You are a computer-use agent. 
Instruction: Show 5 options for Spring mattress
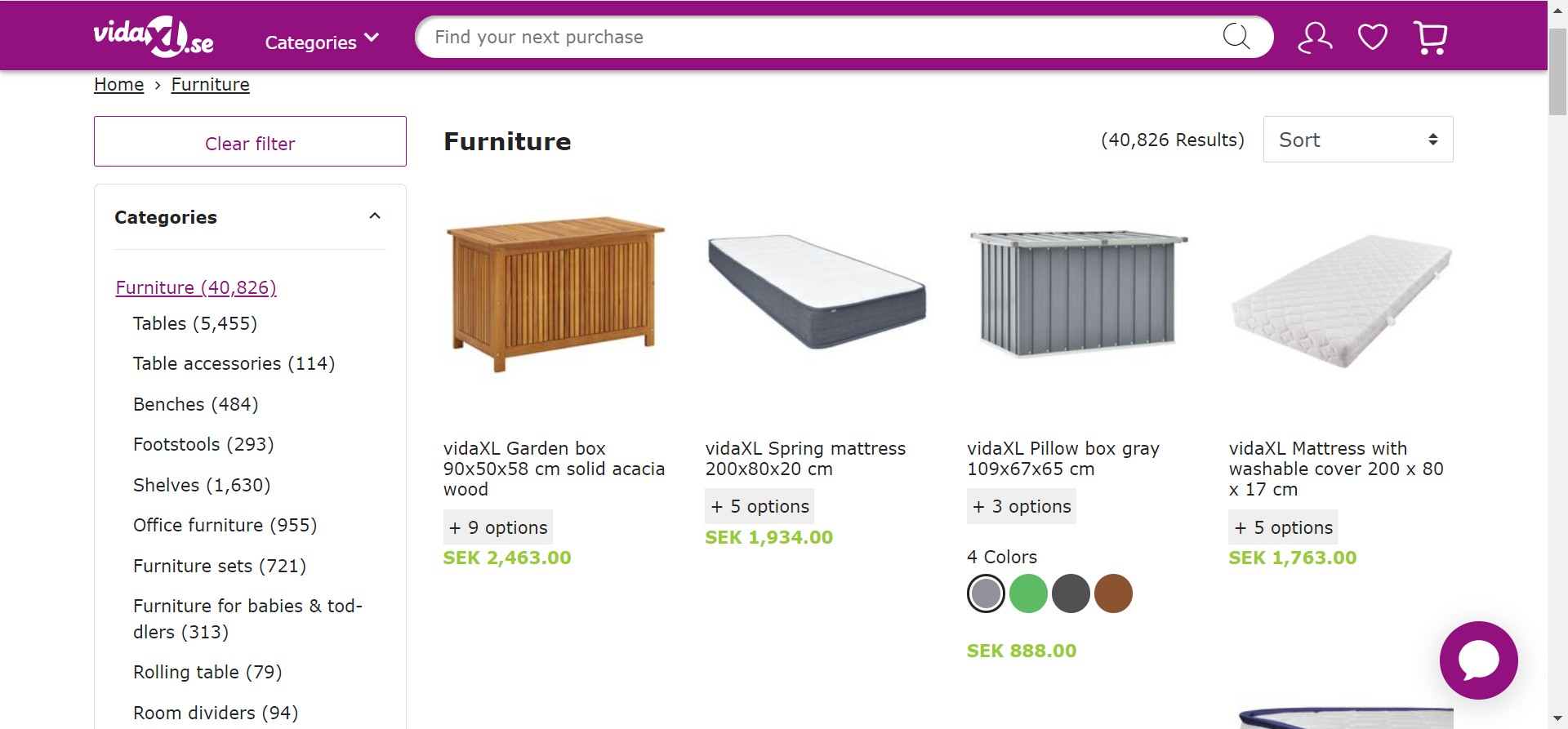click(x=759, y=506)
